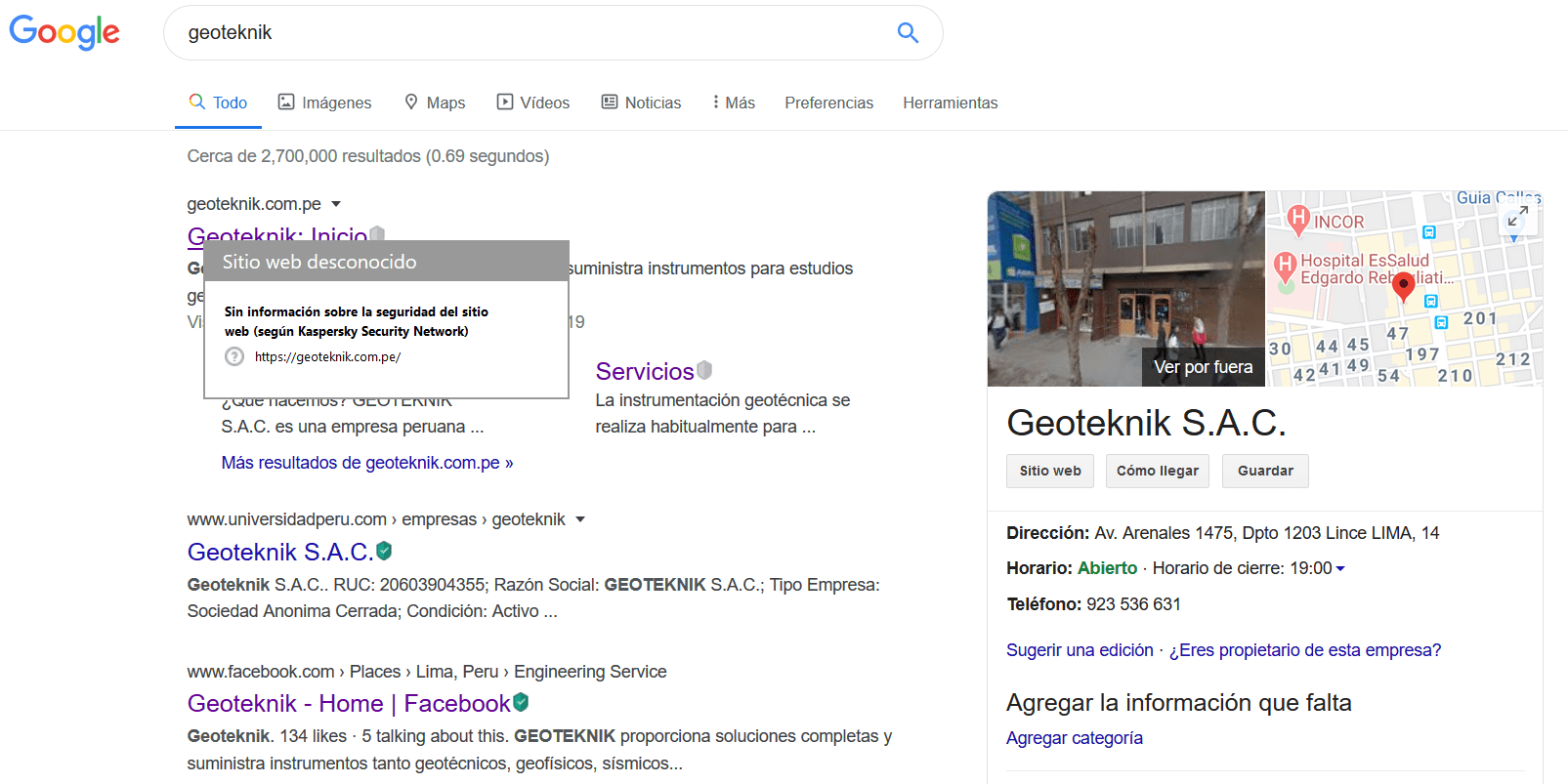Click the question mark icon in Kaspersky popup
This screenshot has height=784, width=1568.
pos(234,356)
